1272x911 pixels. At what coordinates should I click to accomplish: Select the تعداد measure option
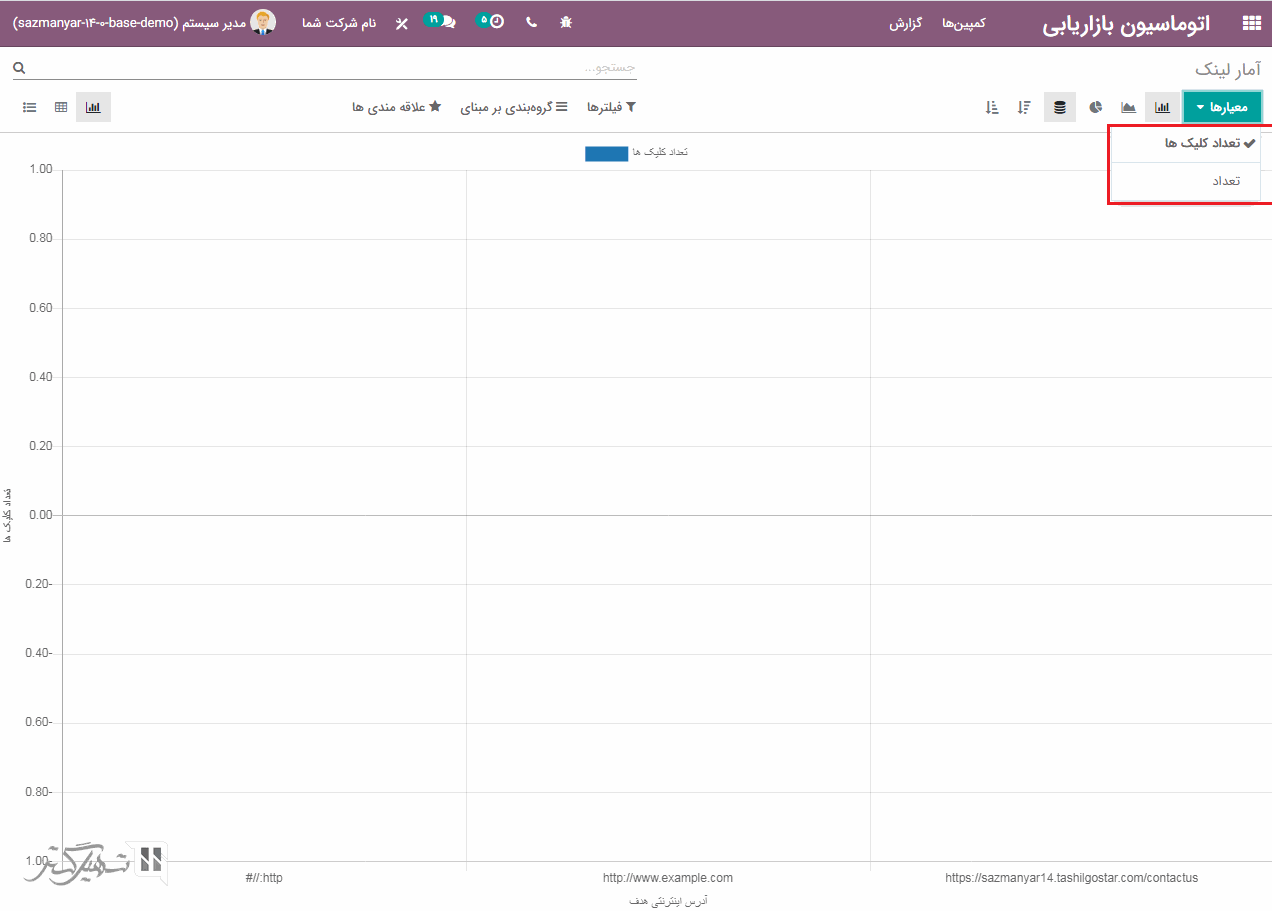pos(1186,181)
